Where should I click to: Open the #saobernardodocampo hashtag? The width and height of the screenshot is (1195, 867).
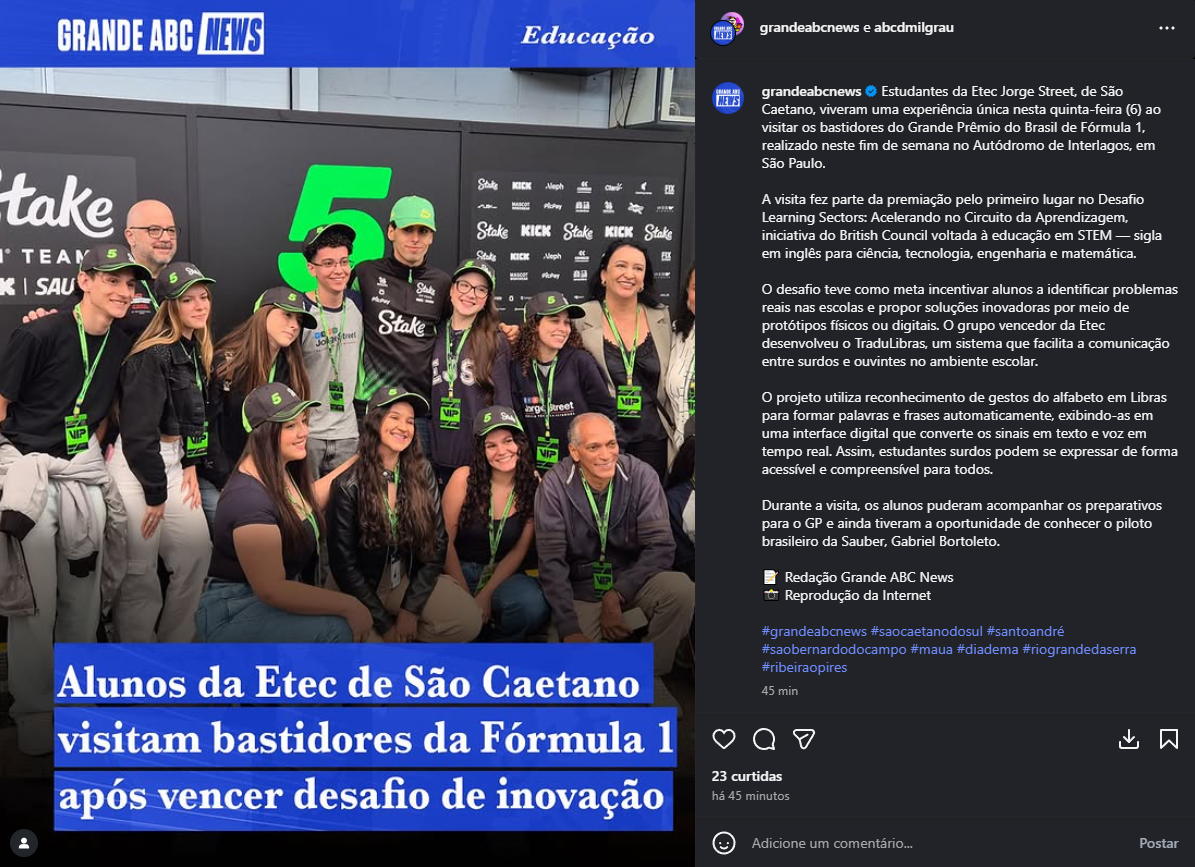click(834, 650)
